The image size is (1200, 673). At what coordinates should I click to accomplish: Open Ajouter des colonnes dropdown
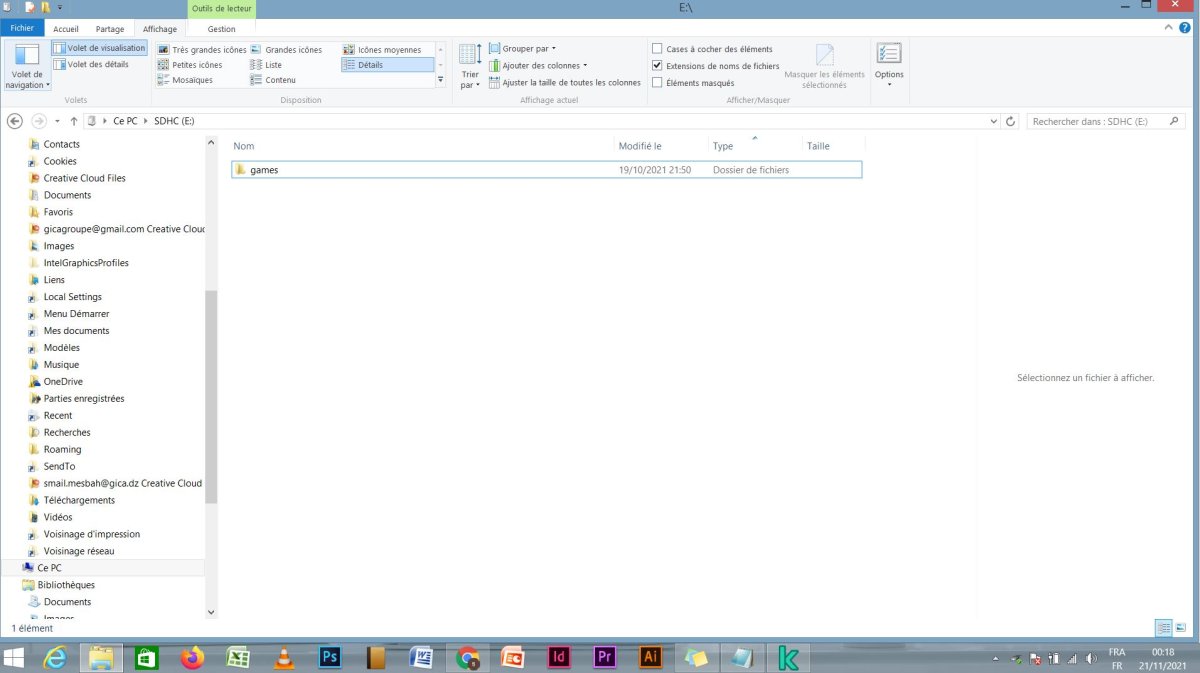click(x=538, y=65)
